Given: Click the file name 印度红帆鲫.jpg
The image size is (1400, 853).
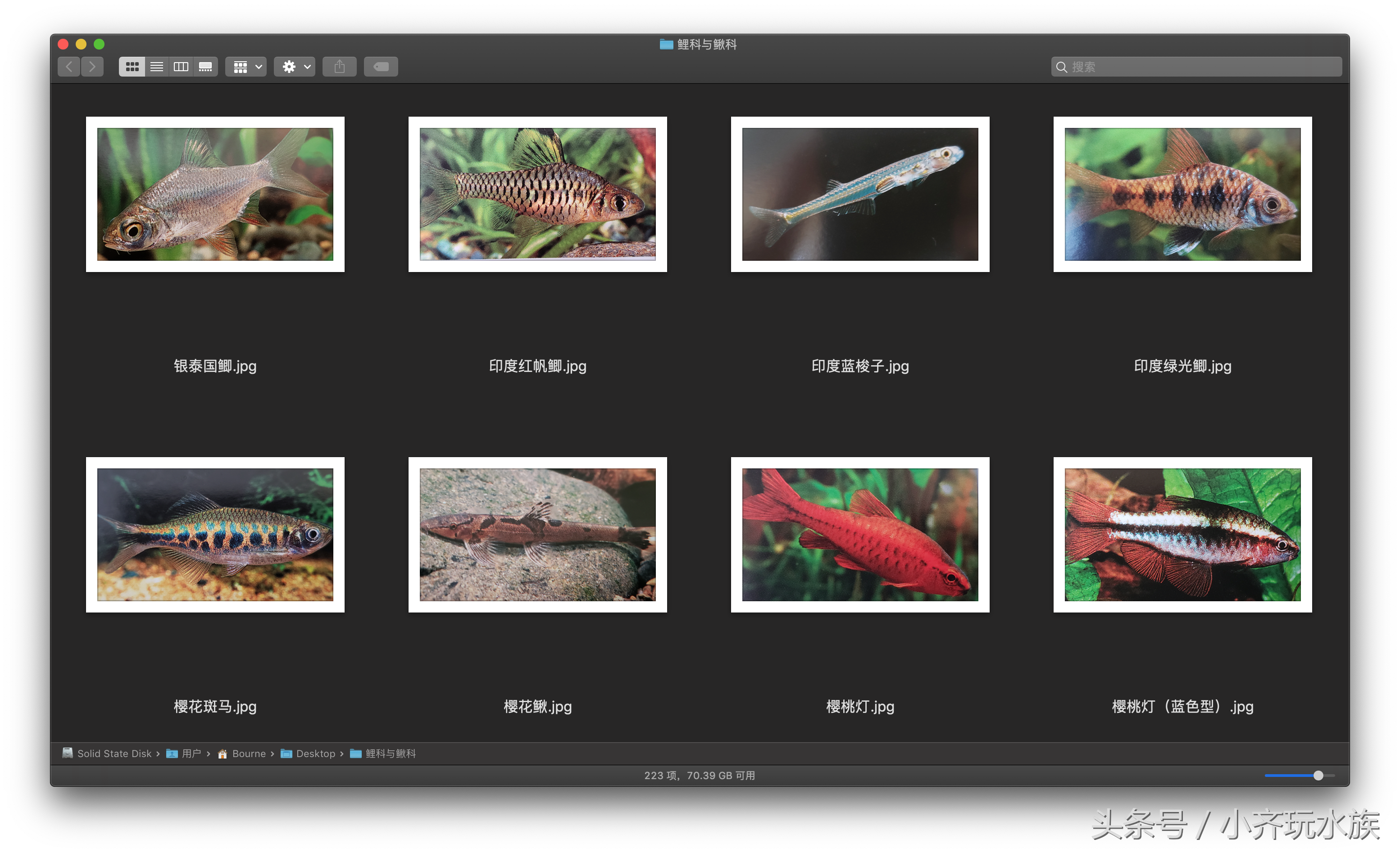Looking at the screenshot, I should click(x=537, y=366).
